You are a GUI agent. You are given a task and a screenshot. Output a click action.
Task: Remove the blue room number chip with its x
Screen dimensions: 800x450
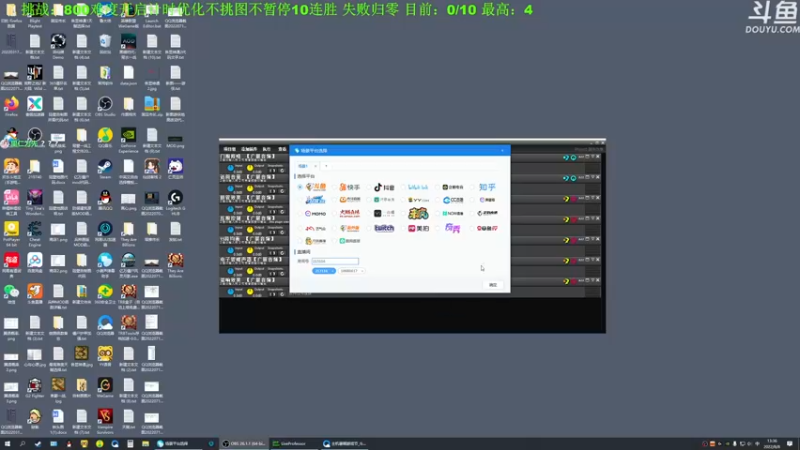click(332, 271)
